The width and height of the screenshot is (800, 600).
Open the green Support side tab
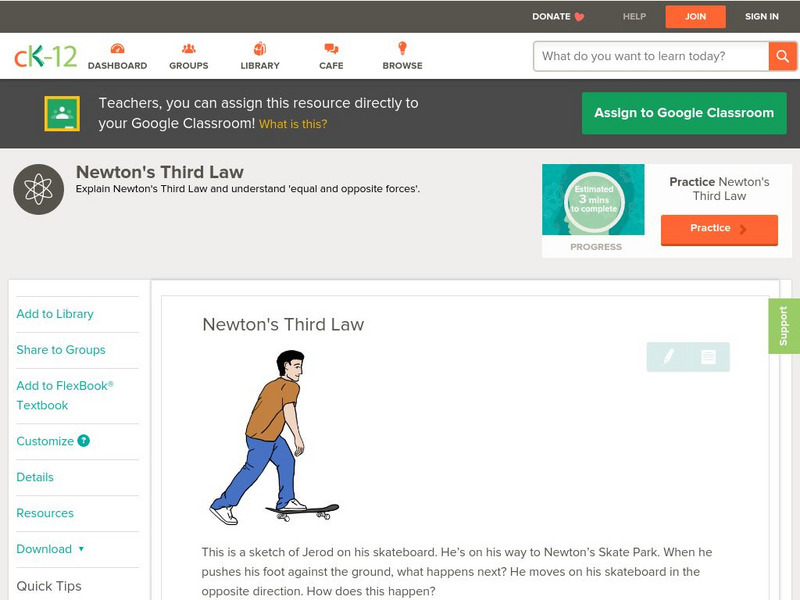coord(784,326)
